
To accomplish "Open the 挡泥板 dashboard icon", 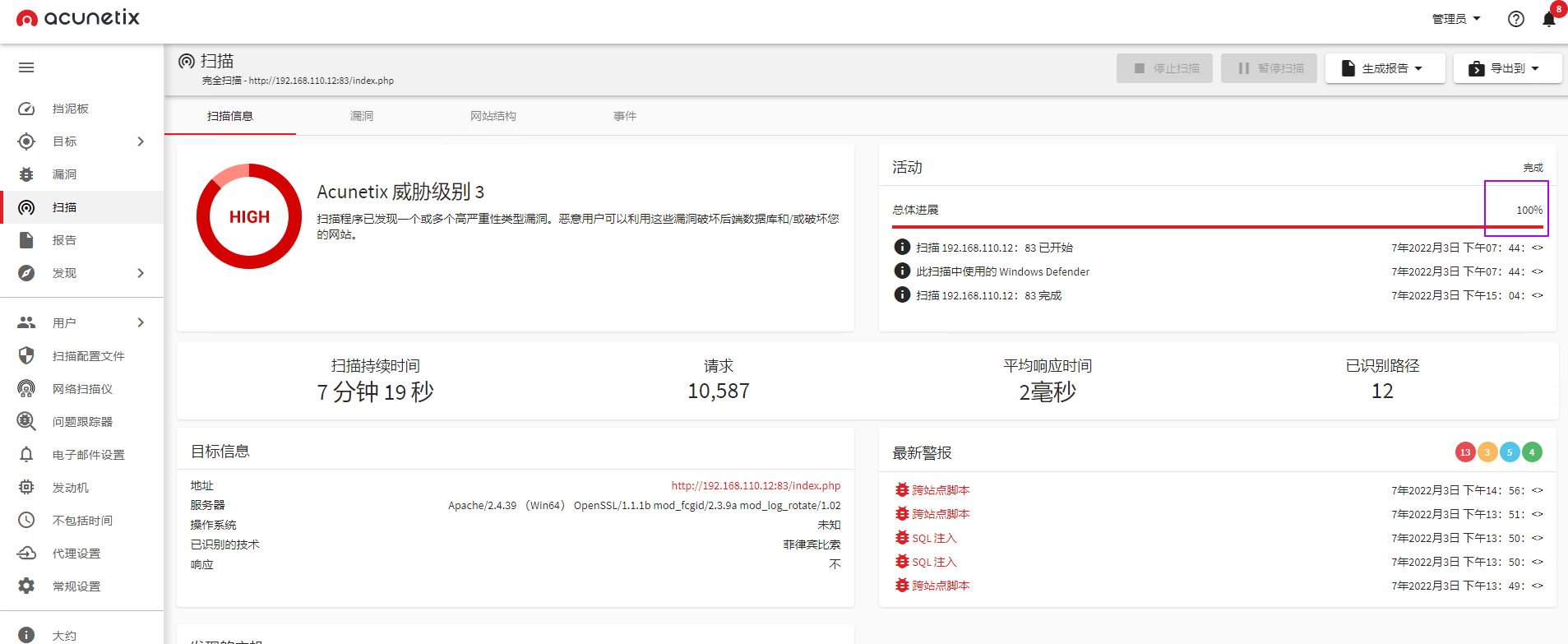I will [26, 109].
